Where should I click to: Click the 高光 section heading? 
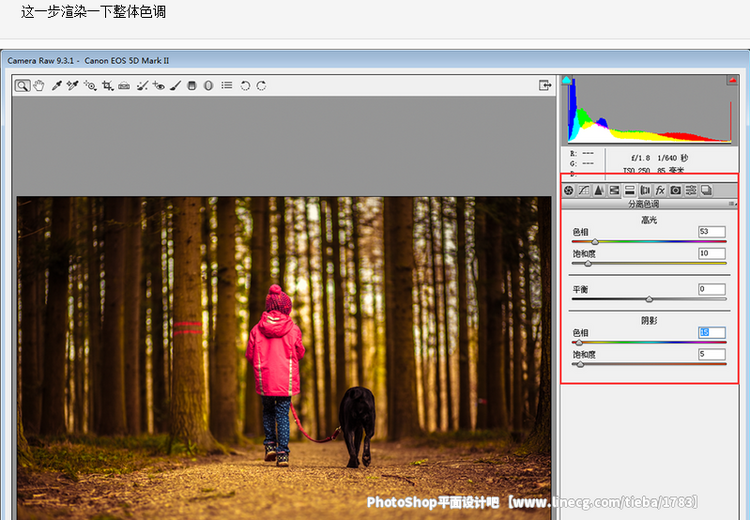tap(649, 220)
